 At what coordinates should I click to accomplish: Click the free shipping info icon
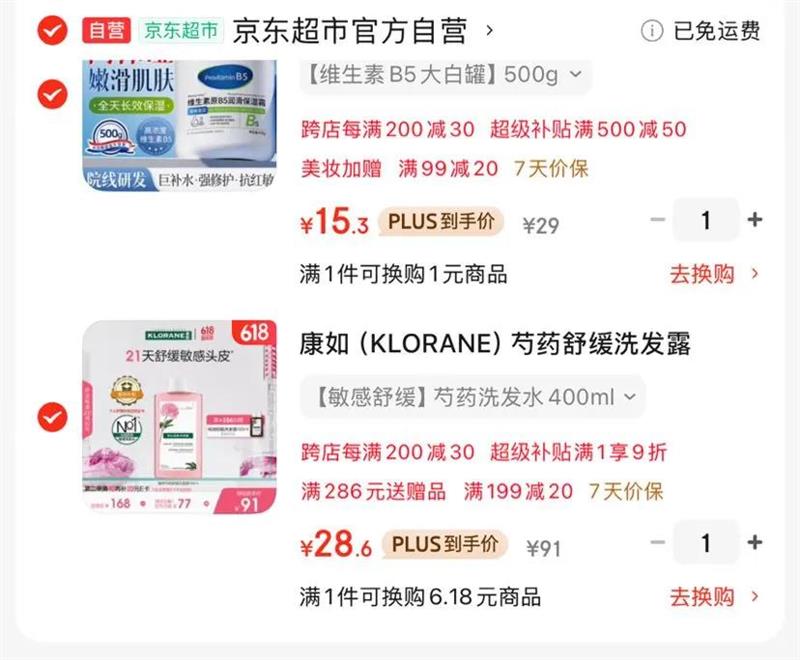point(652,31)
